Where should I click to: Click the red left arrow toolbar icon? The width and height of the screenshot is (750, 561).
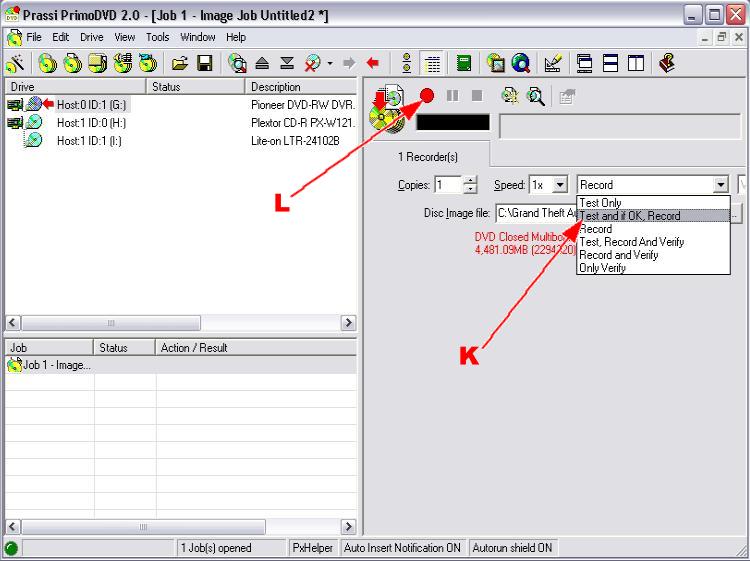click(372, 63)
